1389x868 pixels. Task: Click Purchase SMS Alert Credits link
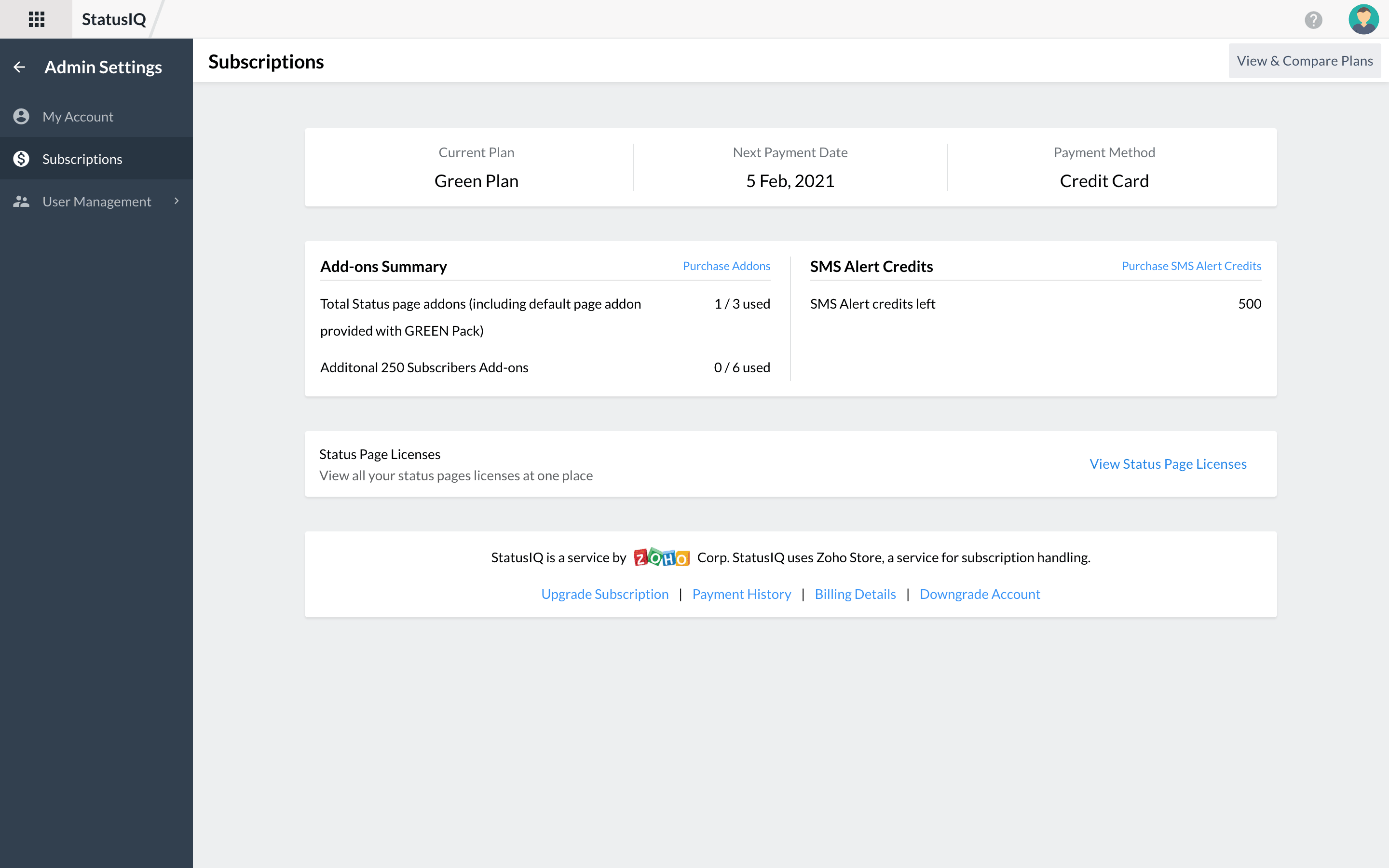1190,266
